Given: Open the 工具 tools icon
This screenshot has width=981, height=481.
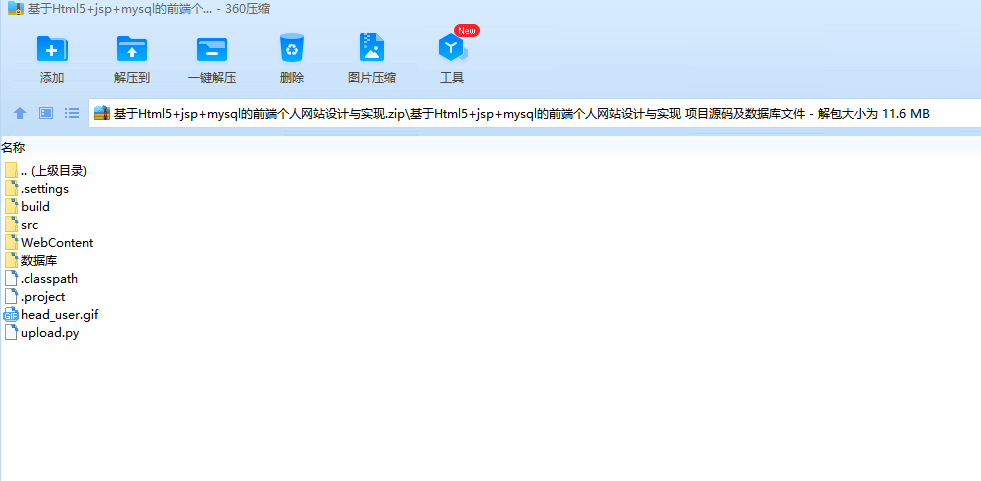Looking at the screenshot, I should pos(452,48).
